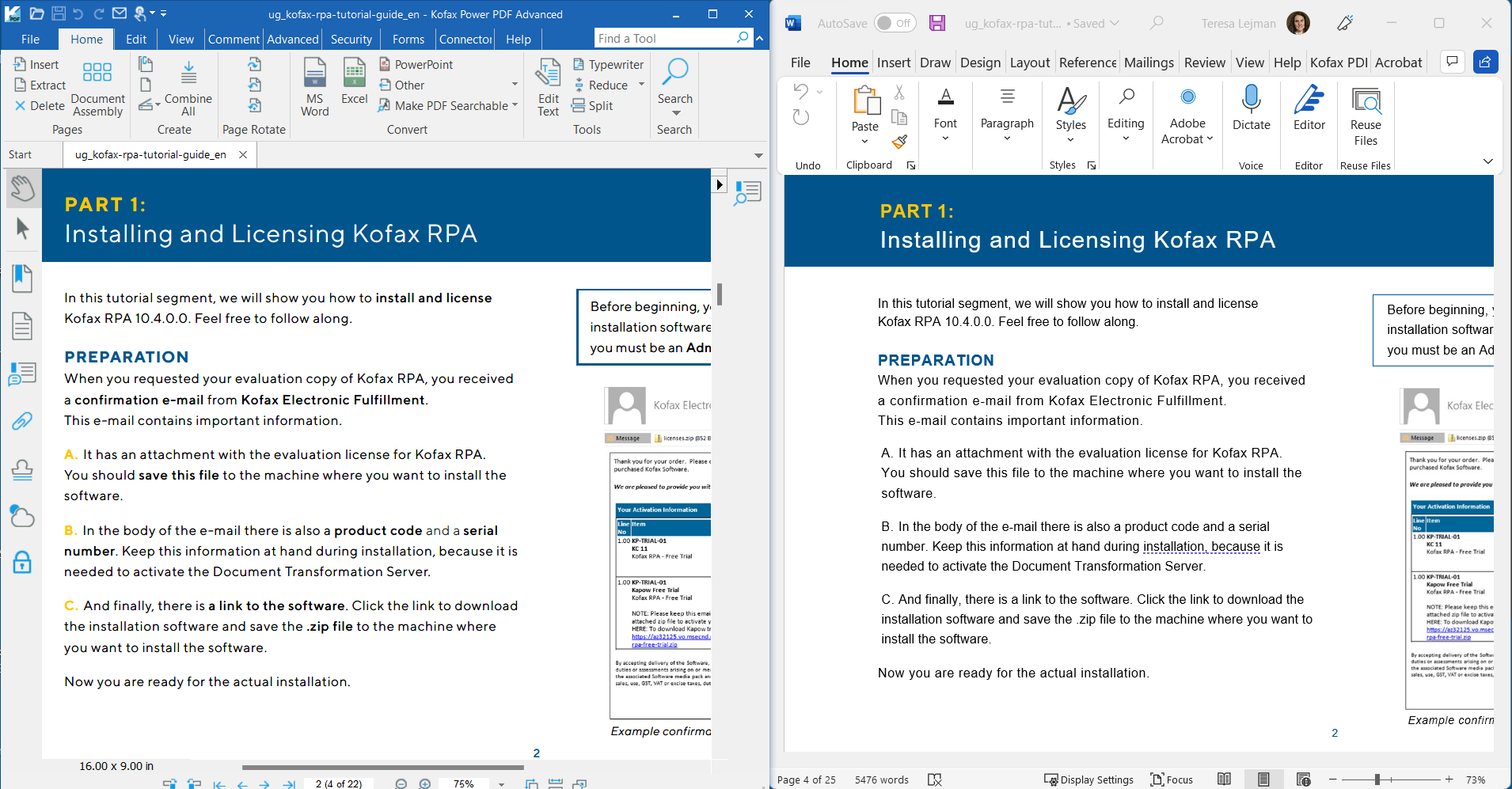Click the Word zoom slider handle

tap(1377, 780)
